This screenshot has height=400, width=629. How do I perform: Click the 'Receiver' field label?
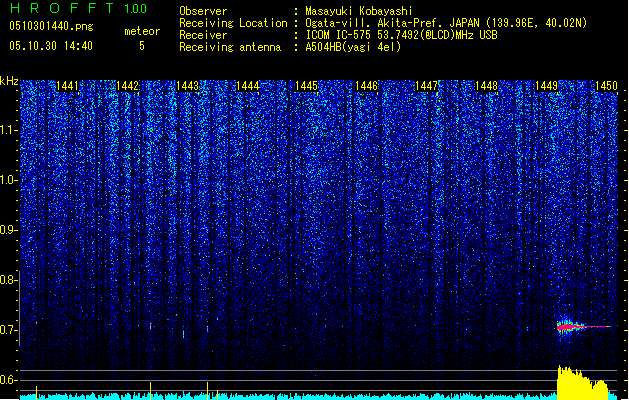tap(203, 35)
